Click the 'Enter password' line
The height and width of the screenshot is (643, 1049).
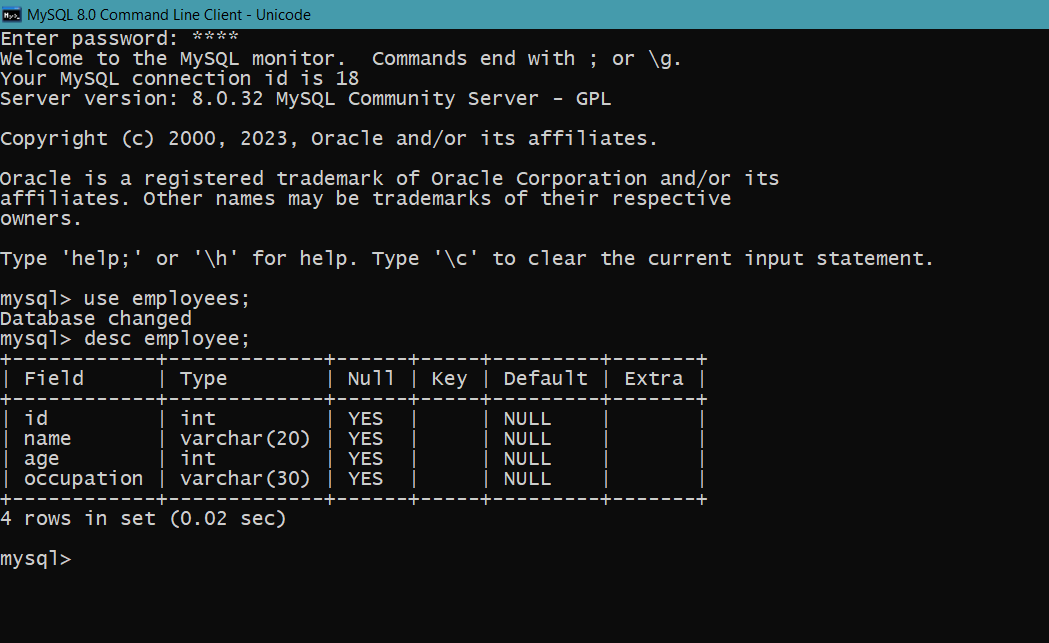pyautogui.click(x=119, y=39)
